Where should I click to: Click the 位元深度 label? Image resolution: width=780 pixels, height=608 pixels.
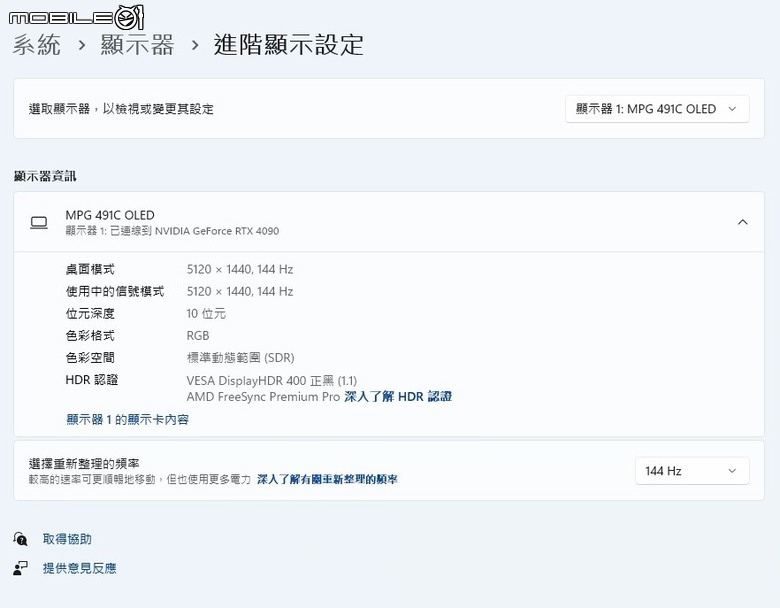90,313
